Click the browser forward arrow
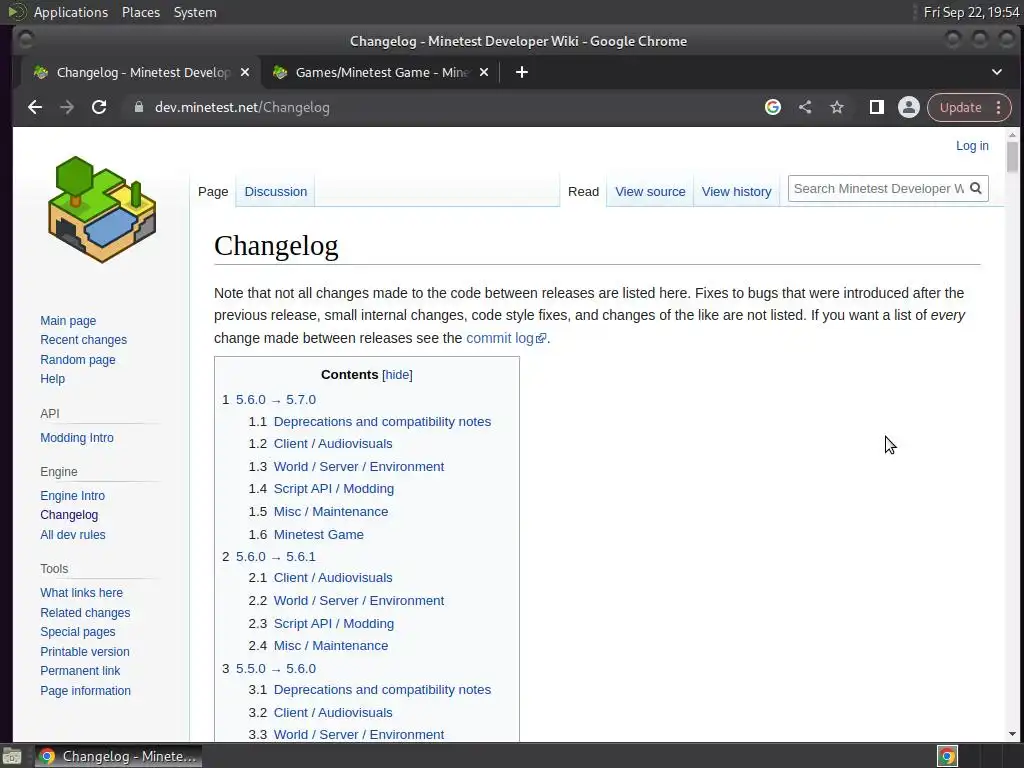The height and width of the screenshot is (768, 1024). tap(67, 107)
